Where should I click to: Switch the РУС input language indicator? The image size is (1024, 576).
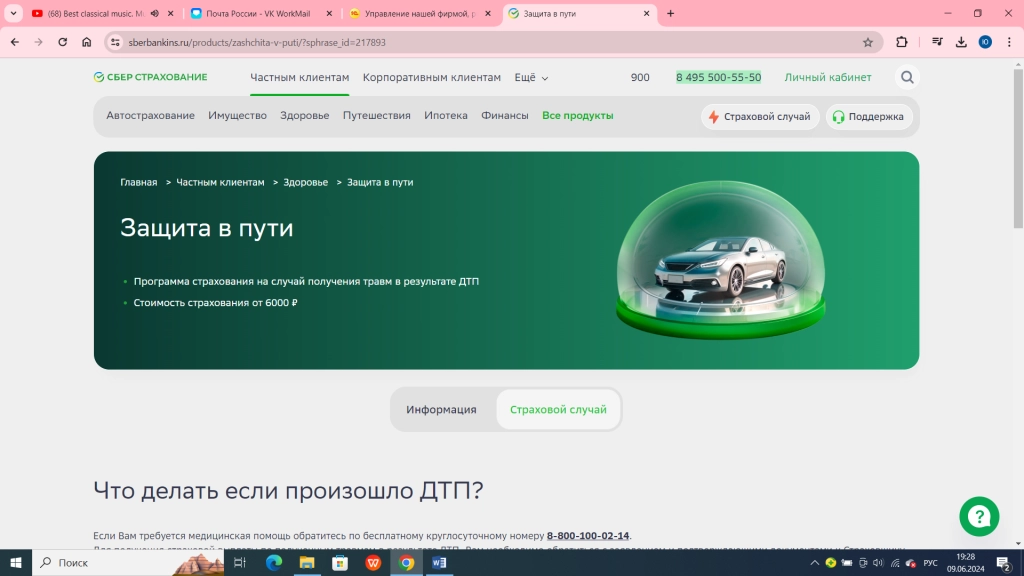point(931,563)
